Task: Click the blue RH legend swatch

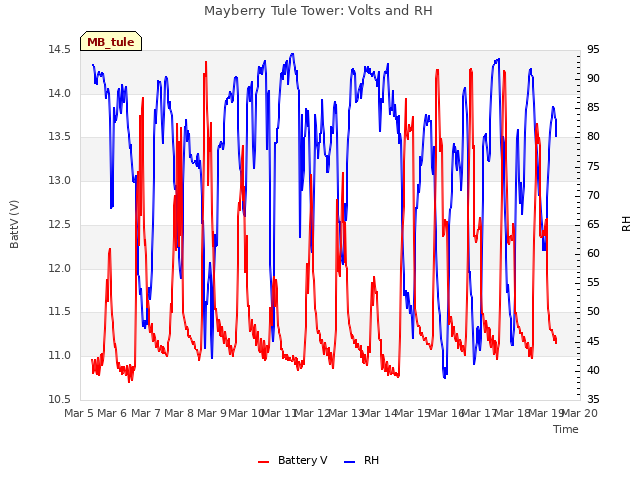Action: pos(350,462)
